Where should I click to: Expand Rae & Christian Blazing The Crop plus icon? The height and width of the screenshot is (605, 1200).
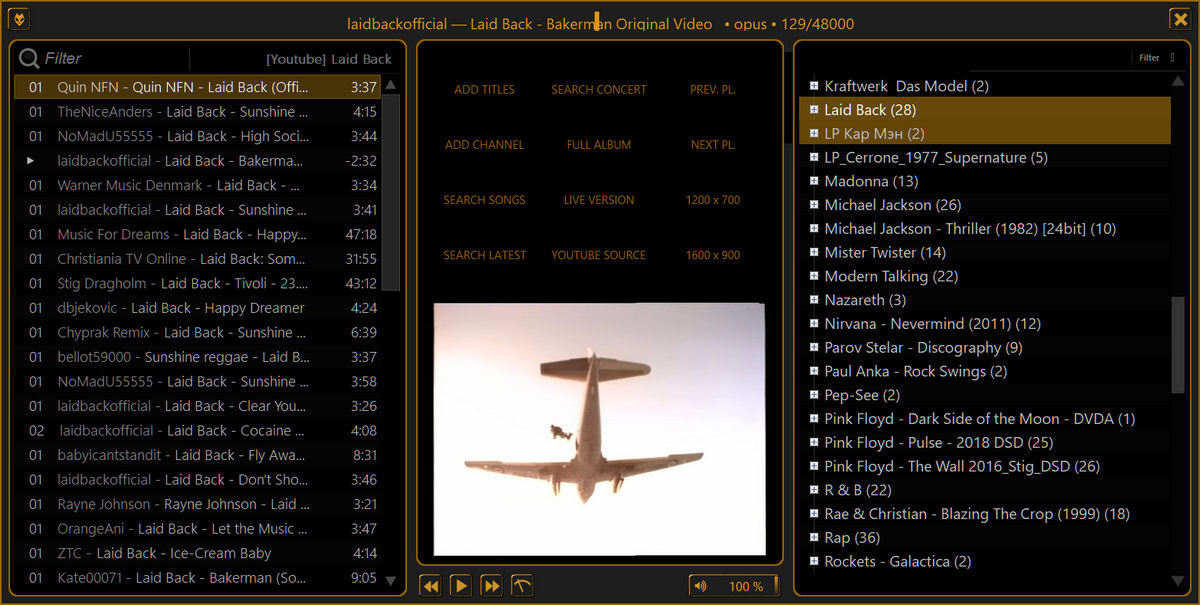(x=814, y=514)
